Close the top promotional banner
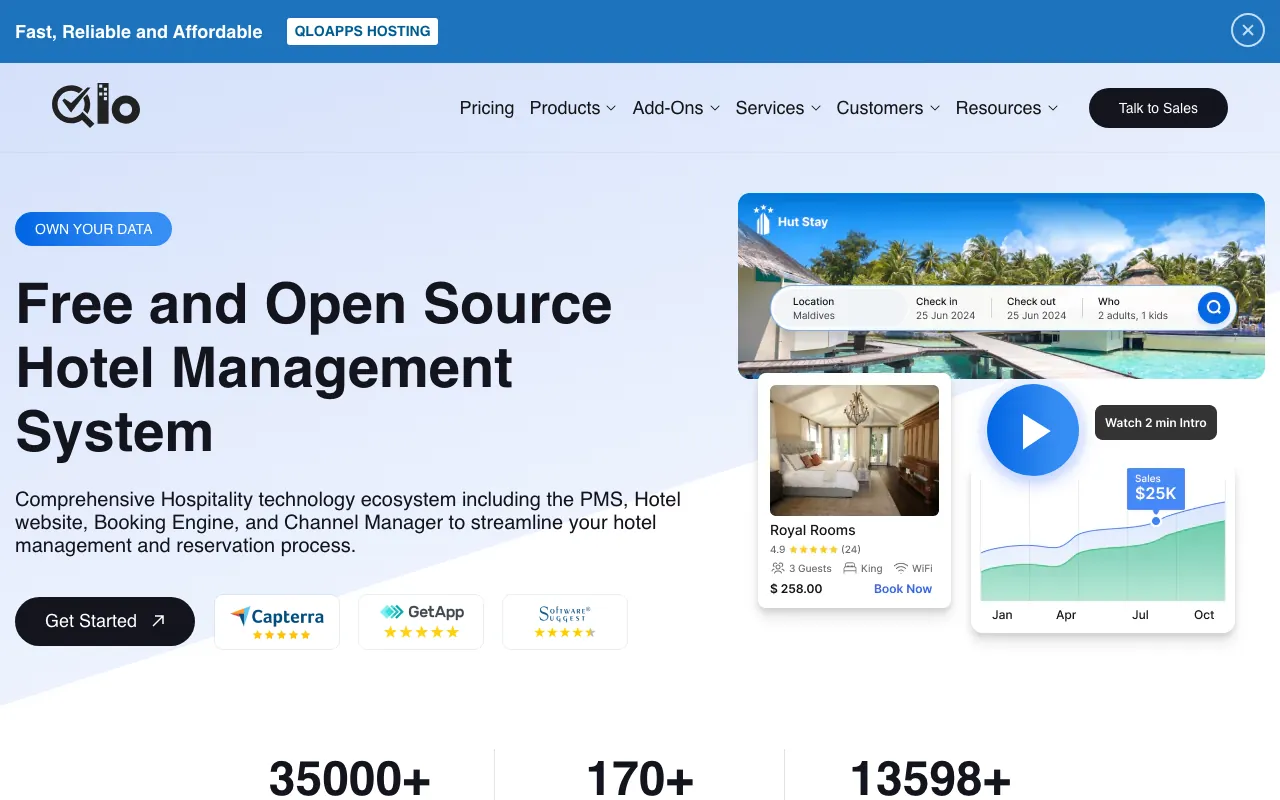 coord(1247,30)
